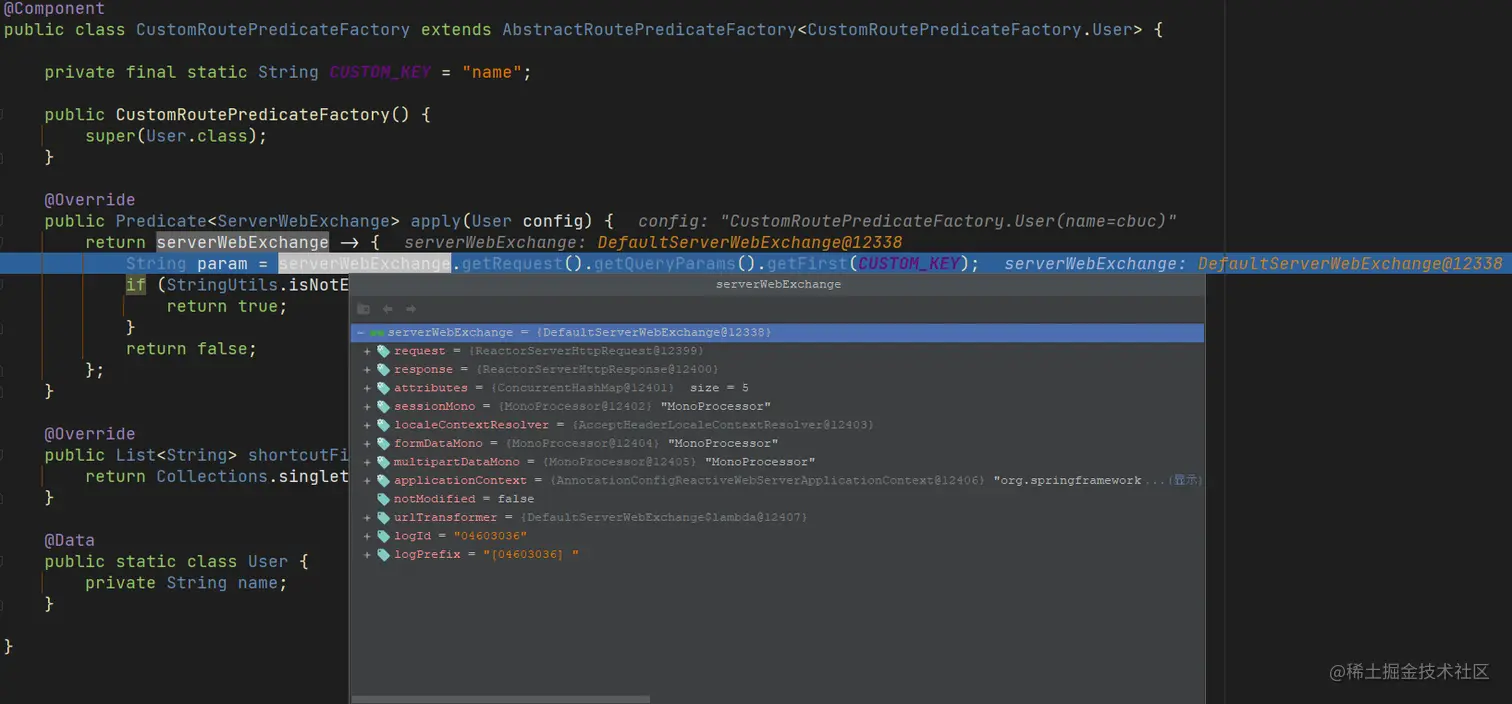Expand the request node
Screen dimensions: 1512x704
tap(368, 351)
